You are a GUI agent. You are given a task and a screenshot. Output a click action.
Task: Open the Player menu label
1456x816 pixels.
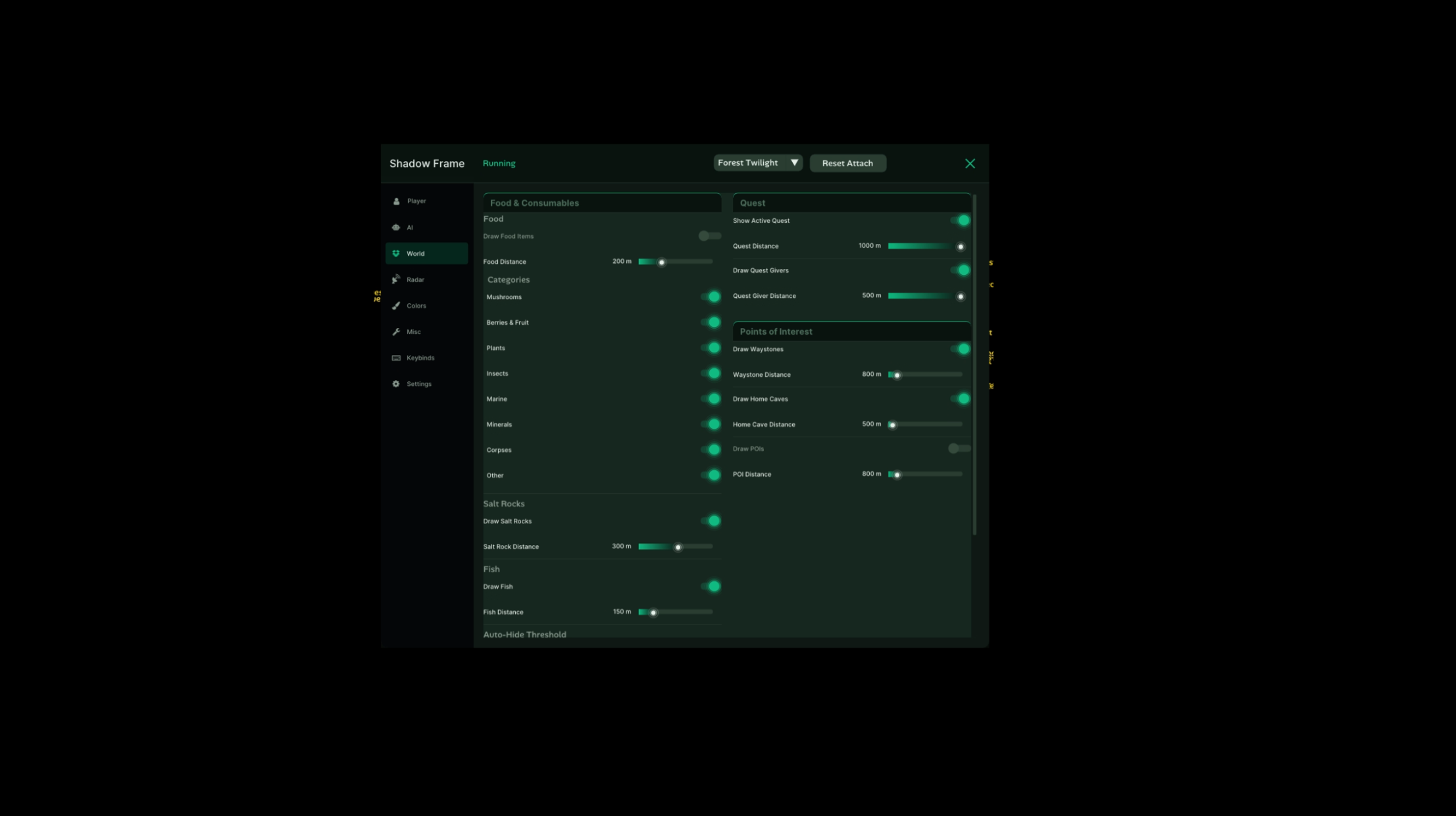[x=416, y=201]
